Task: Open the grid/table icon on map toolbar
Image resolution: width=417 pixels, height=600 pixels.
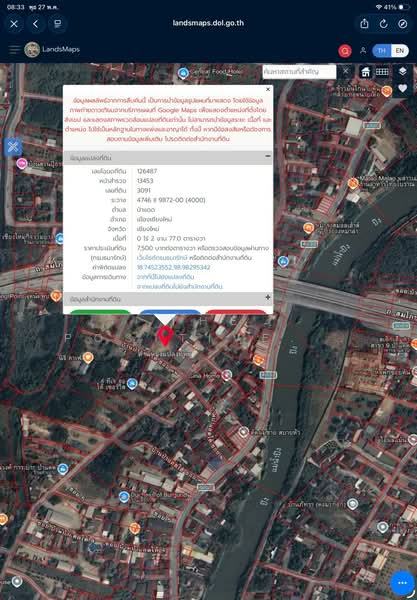Action: (382, 72)
